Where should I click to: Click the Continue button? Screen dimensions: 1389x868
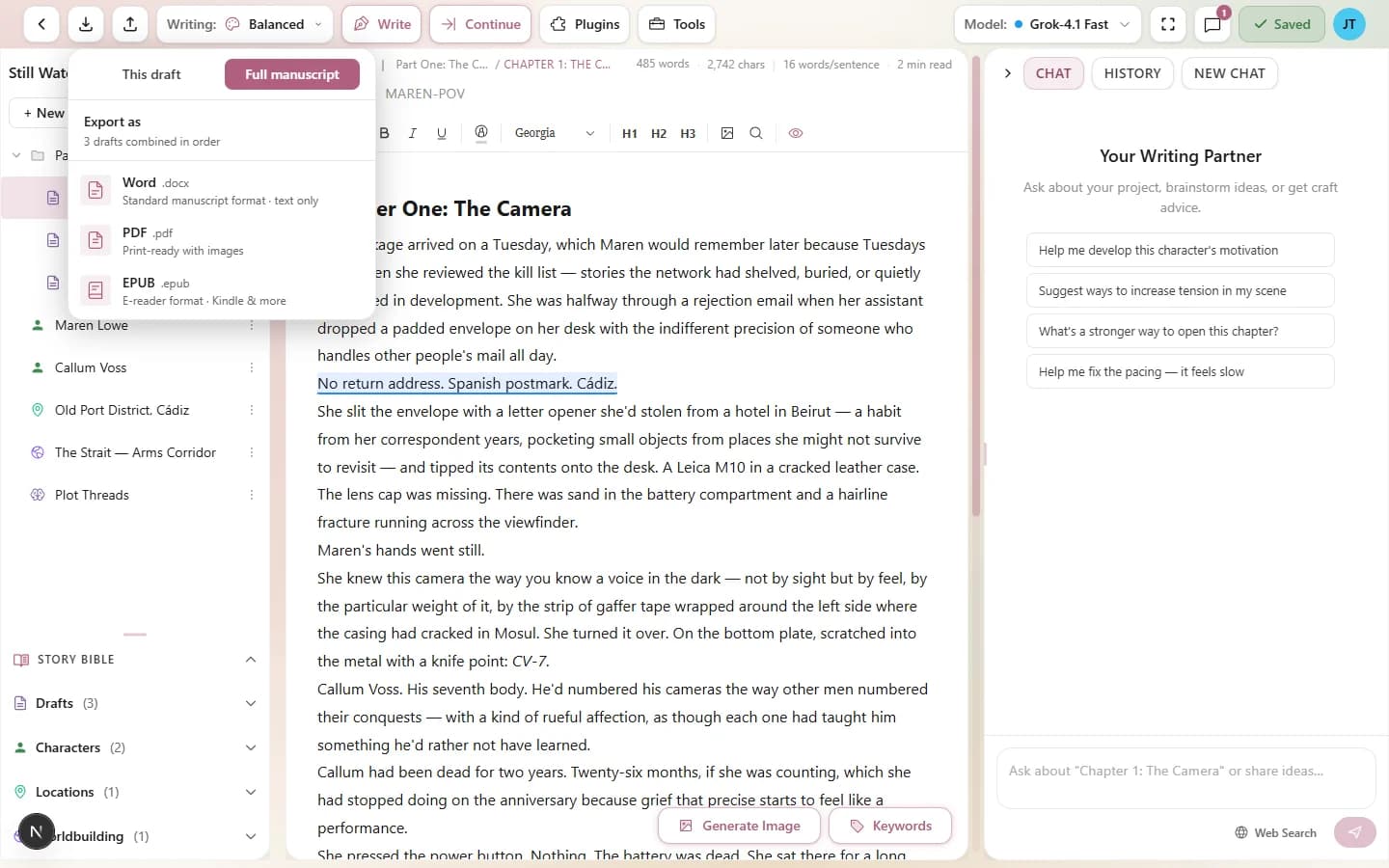click(480, 24)
